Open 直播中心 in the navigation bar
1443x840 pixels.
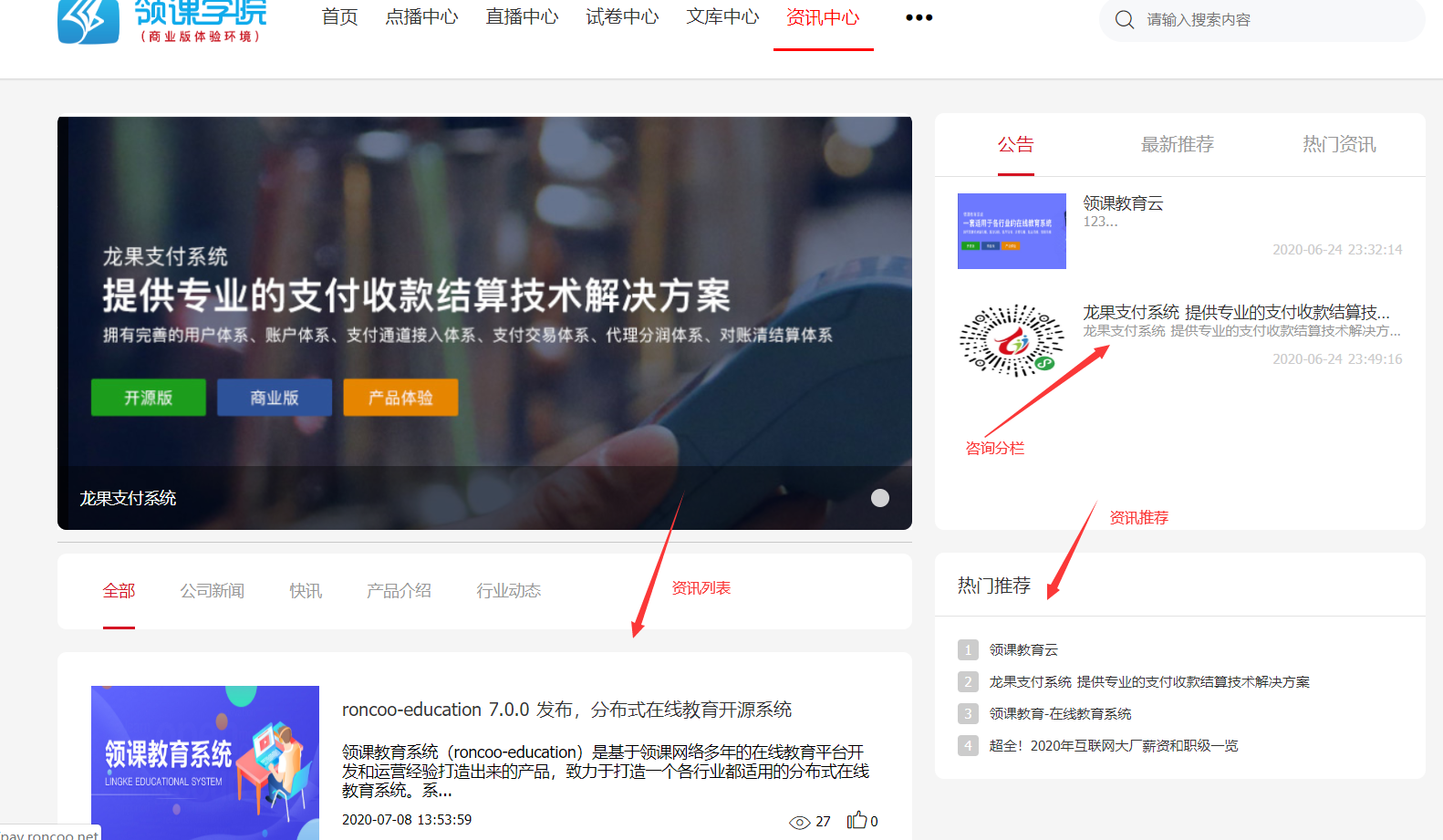[522, 17]
